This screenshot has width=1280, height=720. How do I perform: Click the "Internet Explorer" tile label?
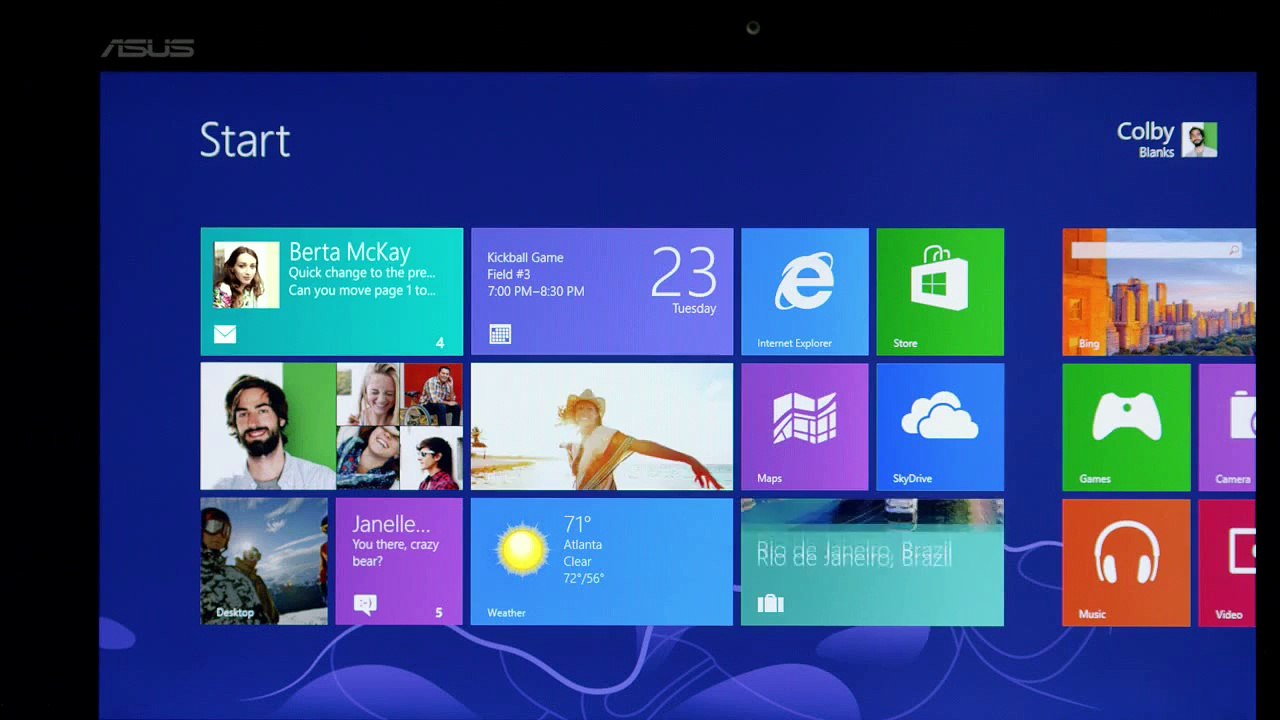click(x=794, y=343)
